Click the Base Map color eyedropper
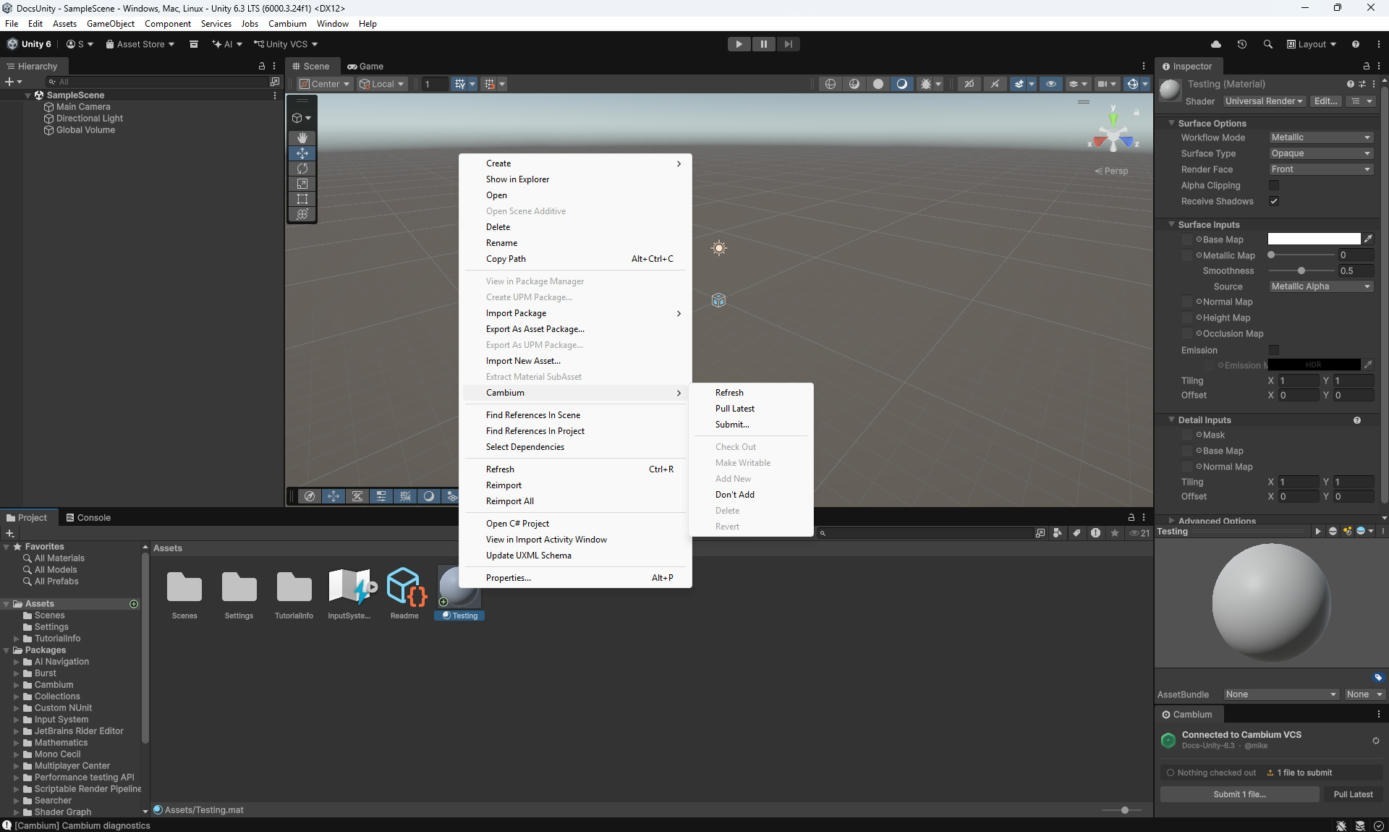 [1369, 239]
